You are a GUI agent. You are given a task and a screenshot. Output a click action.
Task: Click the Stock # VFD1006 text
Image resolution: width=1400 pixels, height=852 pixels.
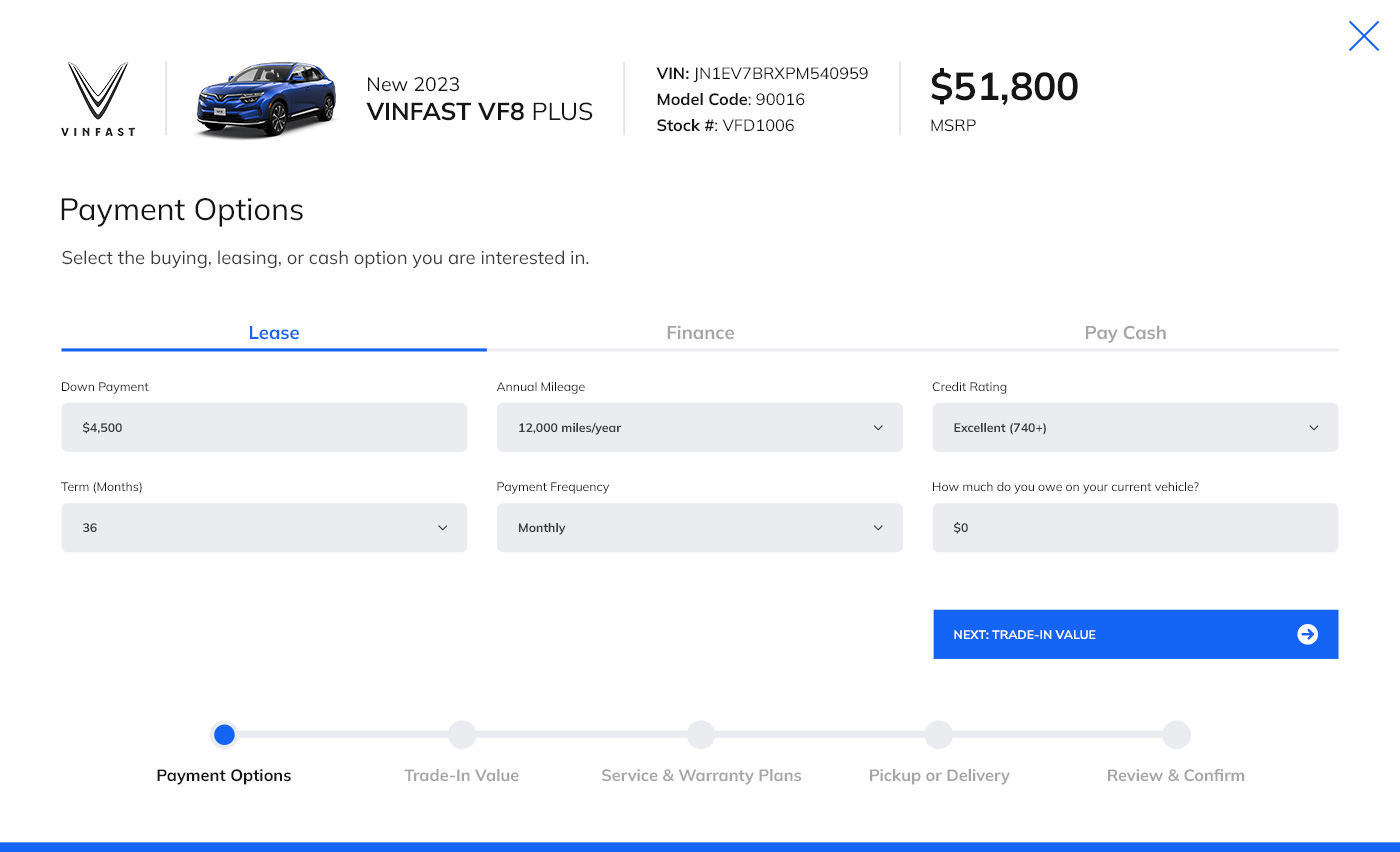[725, 125]
